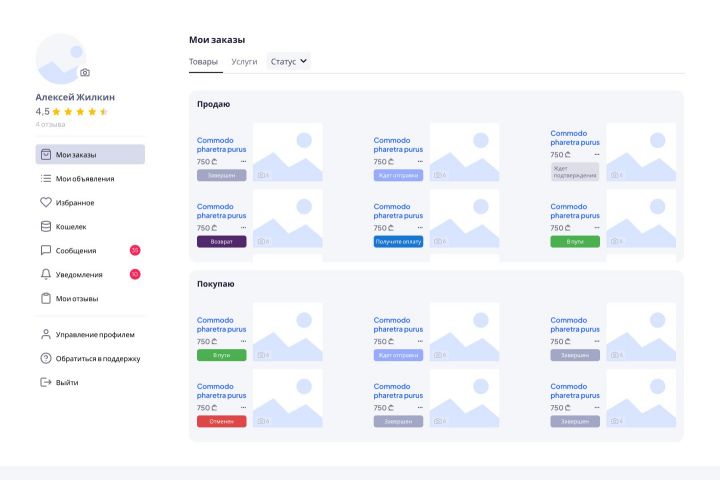
Task: Click the purple Возврат status badge
Action: coord(221,241)
